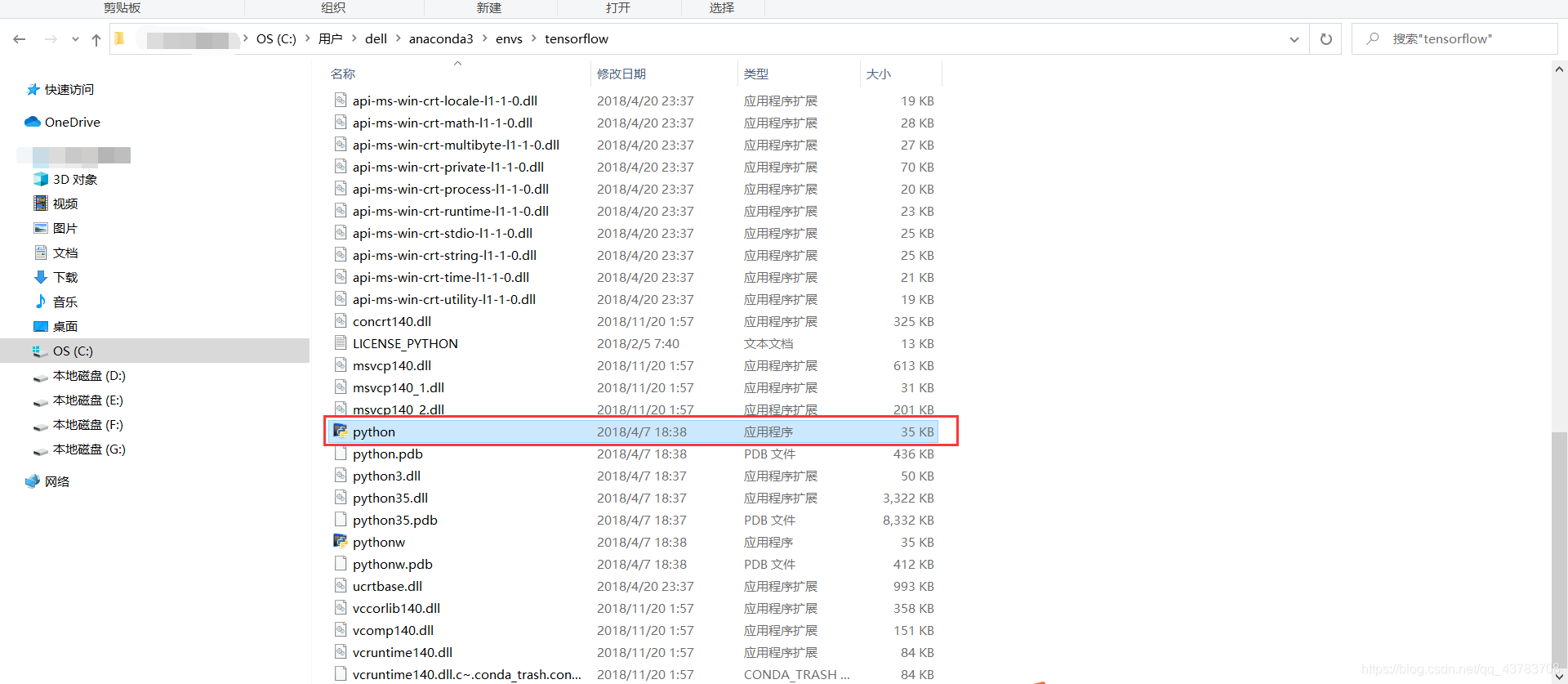Select 桌面 folder icon in sidebar

(41, 326)
